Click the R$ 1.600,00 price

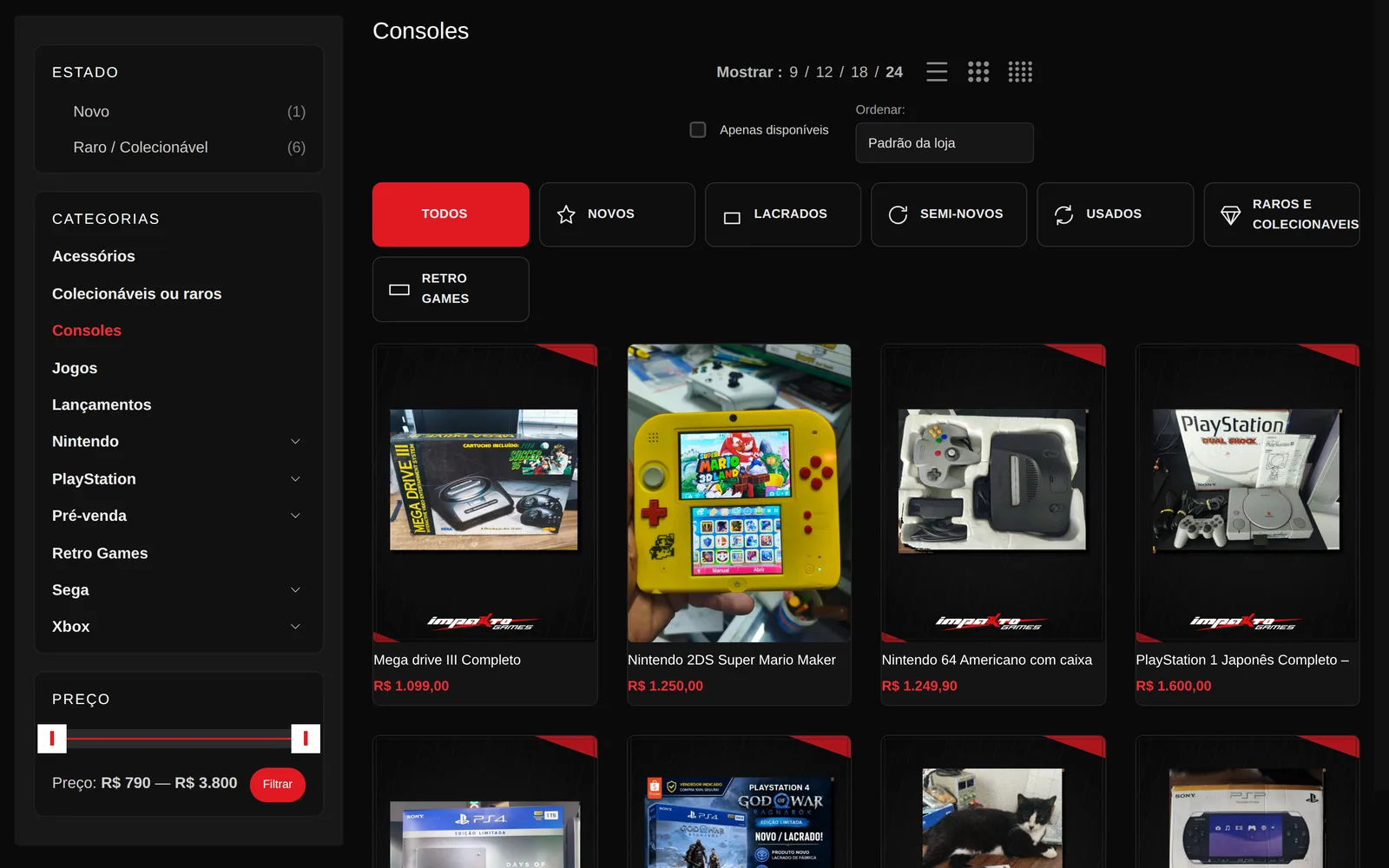click(x=1174, y=686)
